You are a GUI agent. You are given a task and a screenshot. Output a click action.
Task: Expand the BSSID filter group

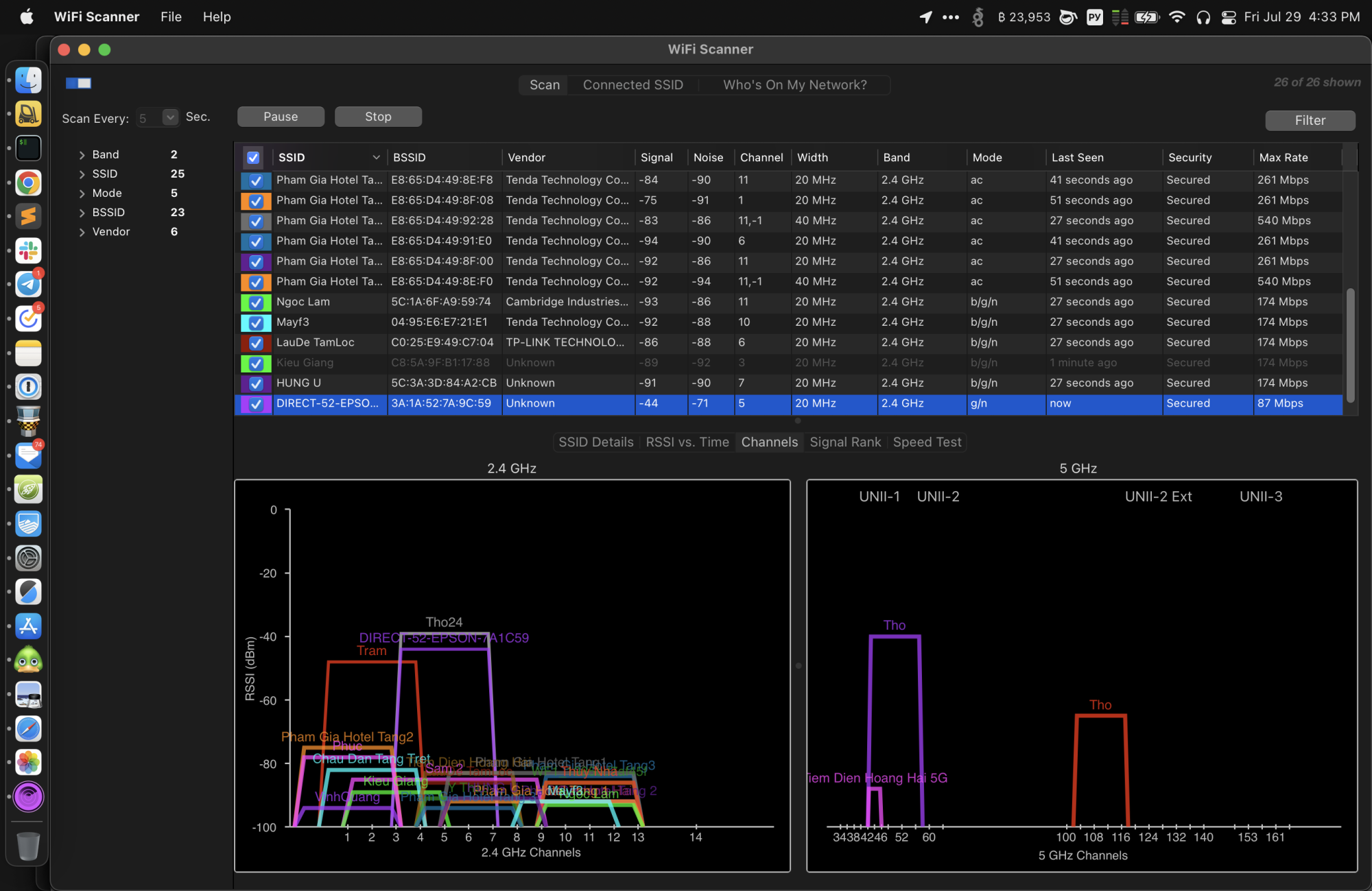[x=82, y=213]
